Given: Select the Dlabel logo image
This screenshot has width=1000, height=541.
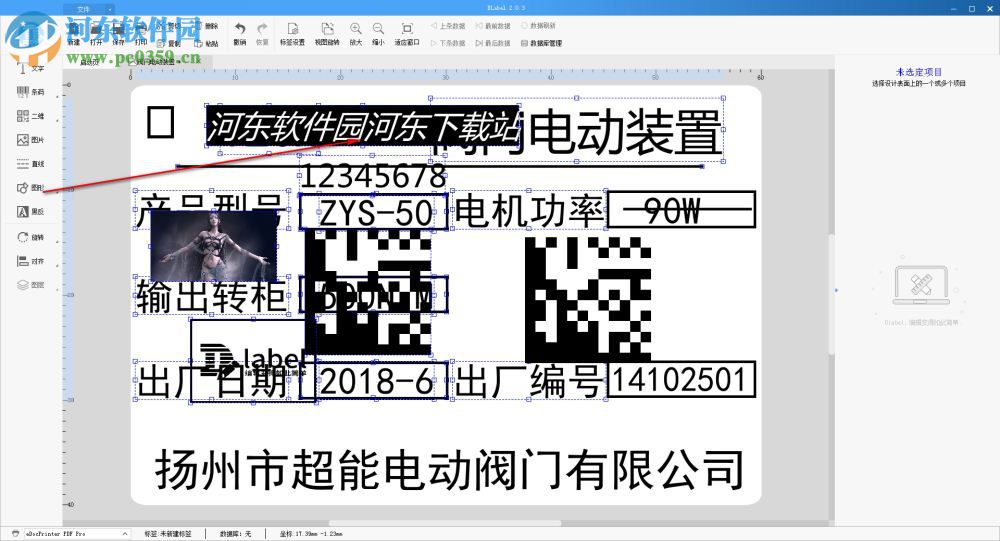Looking at the screenshot, I should (253, 360).
